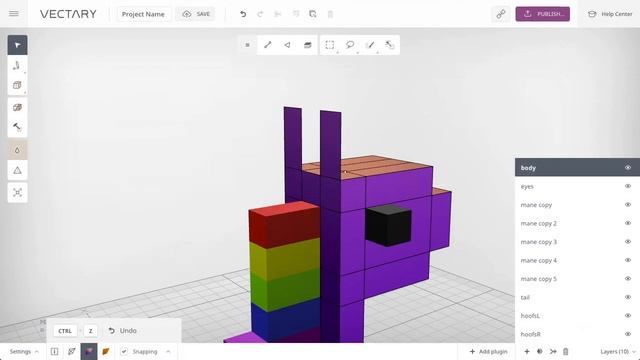
Task: Select the eyes layer
Action: point(577,186)
